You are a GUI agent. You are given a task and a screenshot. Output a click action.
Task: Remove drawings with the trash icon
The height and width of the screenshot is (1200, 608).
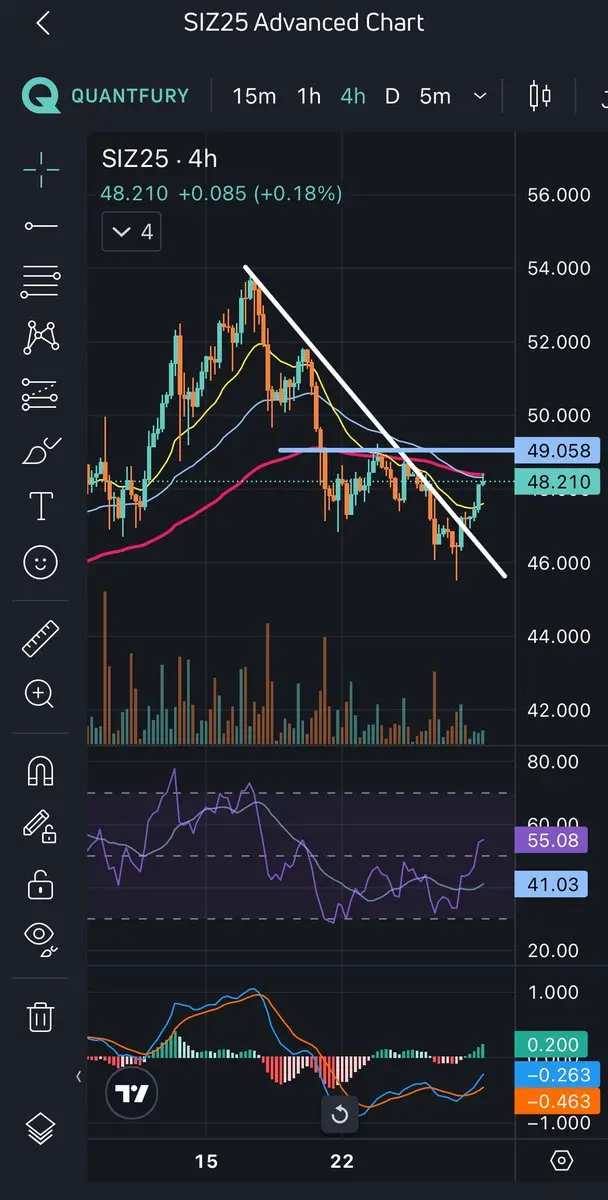41,1017
